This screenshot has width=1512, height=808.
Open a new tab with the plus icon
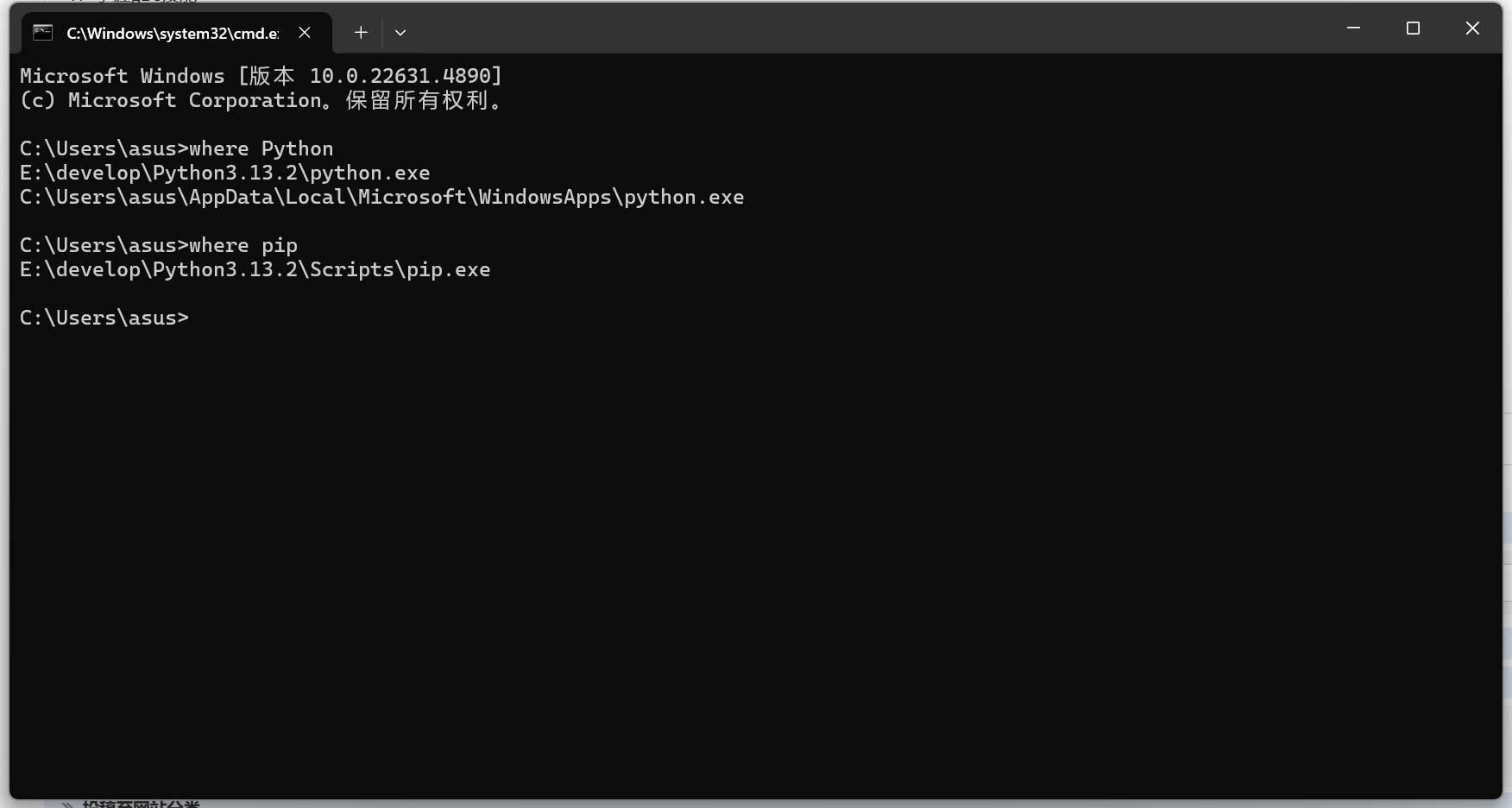point(361,33)
